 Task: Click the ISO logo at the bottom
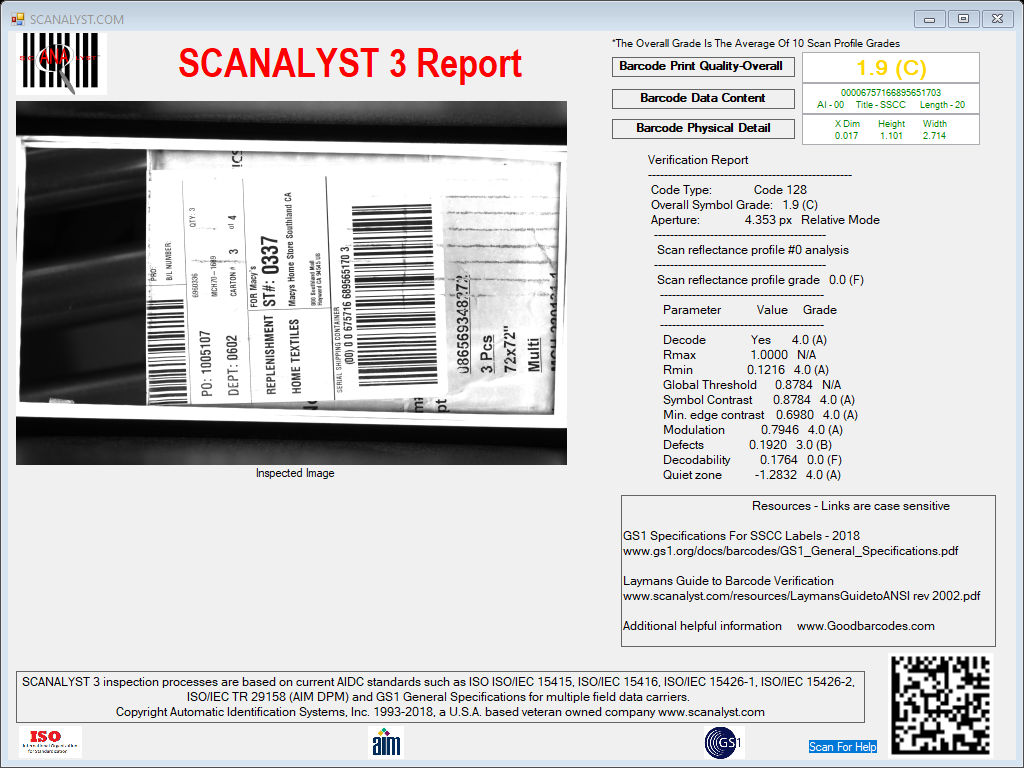(x=50, y=742)
